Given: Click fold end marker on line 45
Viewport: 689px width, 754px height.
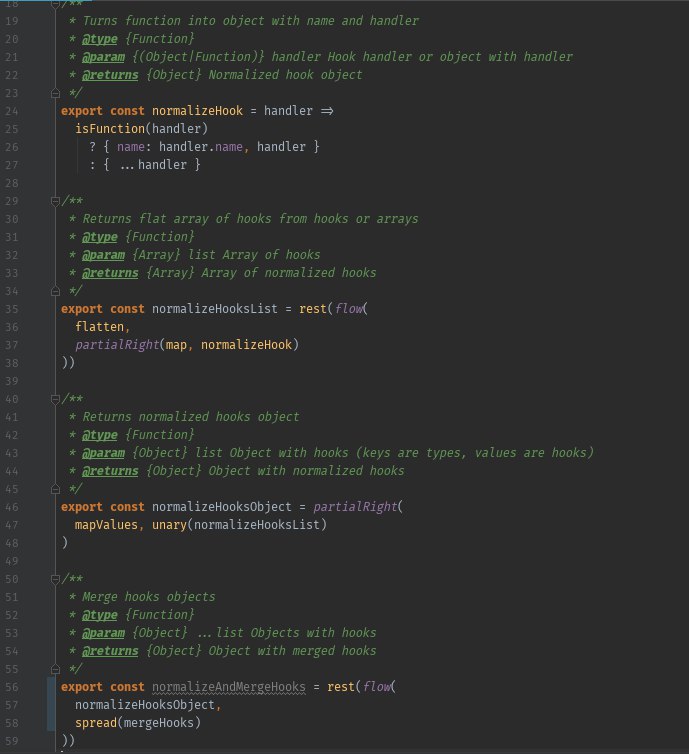Looking at the screenshot, I should click(57, 489).
